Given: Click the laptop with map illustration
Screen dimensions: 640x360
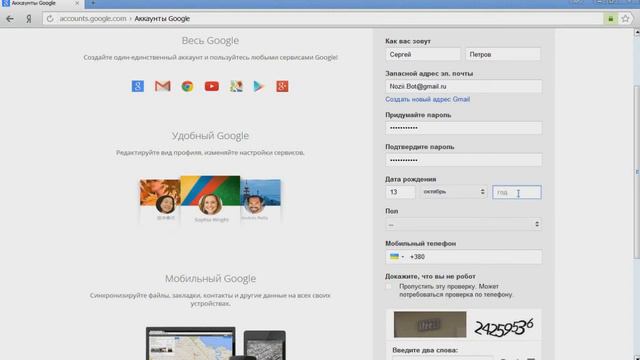Looking at the screenshot, I should (191, 344).
